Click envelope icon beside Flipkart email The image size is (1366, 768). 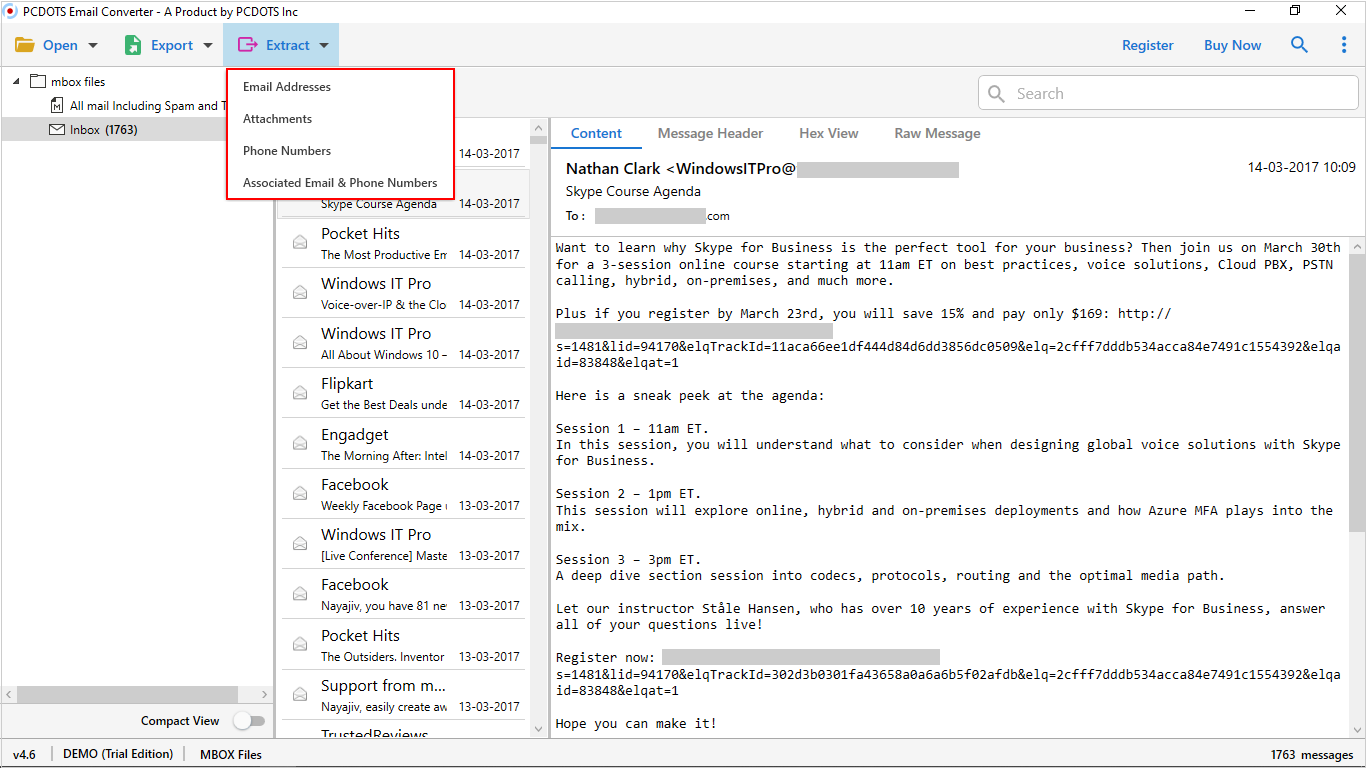coord(299,393)
